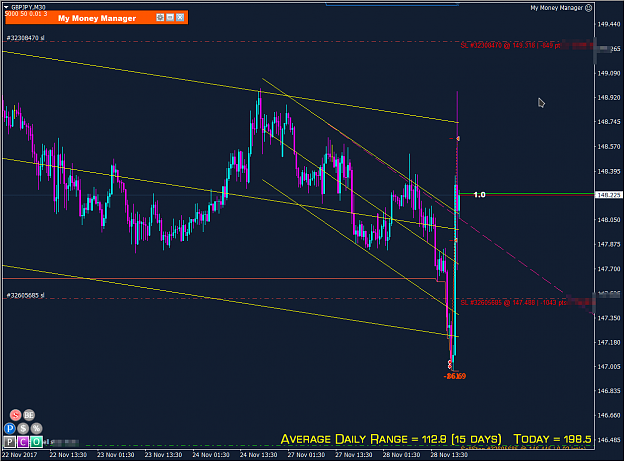625x462 pixels.
Task: Click the 1.0 lot size label on green line
Action: 479,195
